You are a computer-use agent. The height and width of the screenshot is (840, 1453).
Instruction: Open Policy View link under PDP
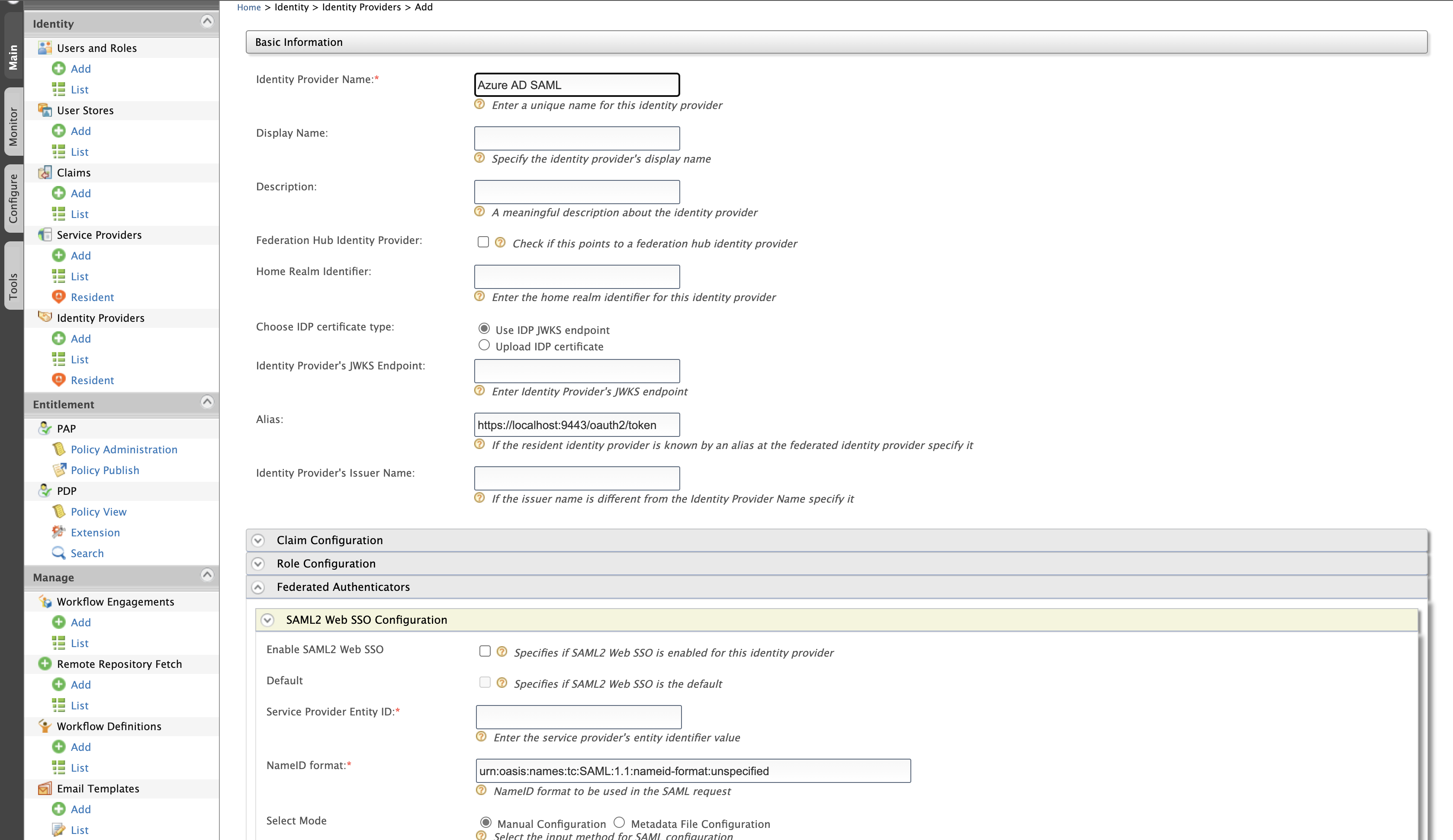99,511
